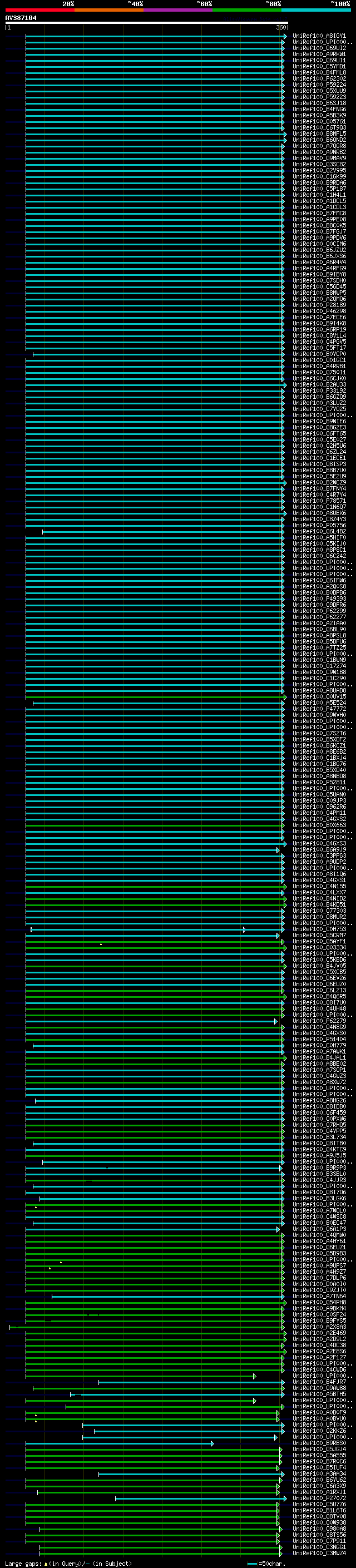The height and width of the screenshot is (1568, 356).
Task: Click the hit label UniRef100_P47772
Action: click(319, 709)
